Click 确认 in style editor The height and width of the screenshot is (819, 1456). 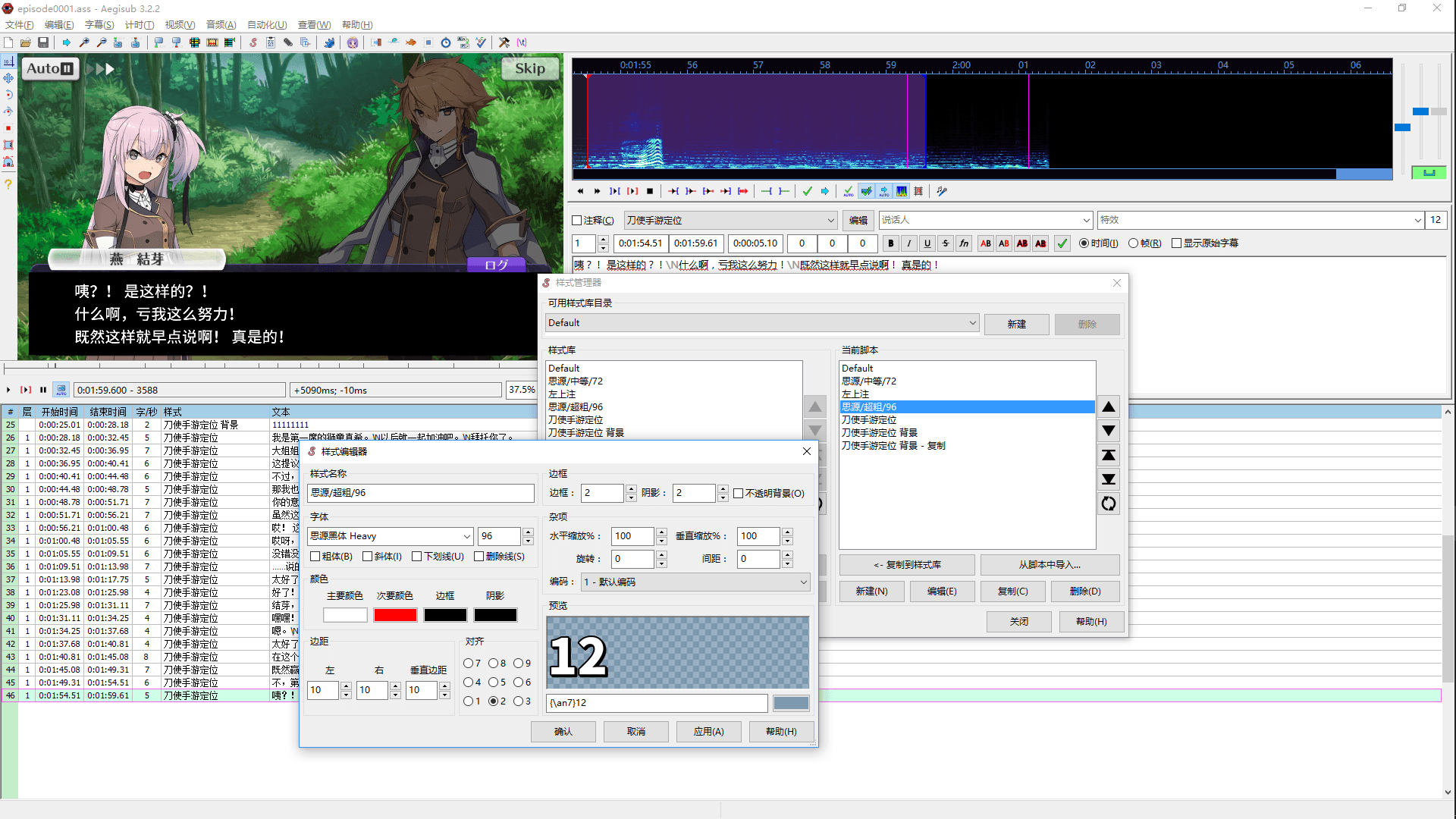pos(563,732)
